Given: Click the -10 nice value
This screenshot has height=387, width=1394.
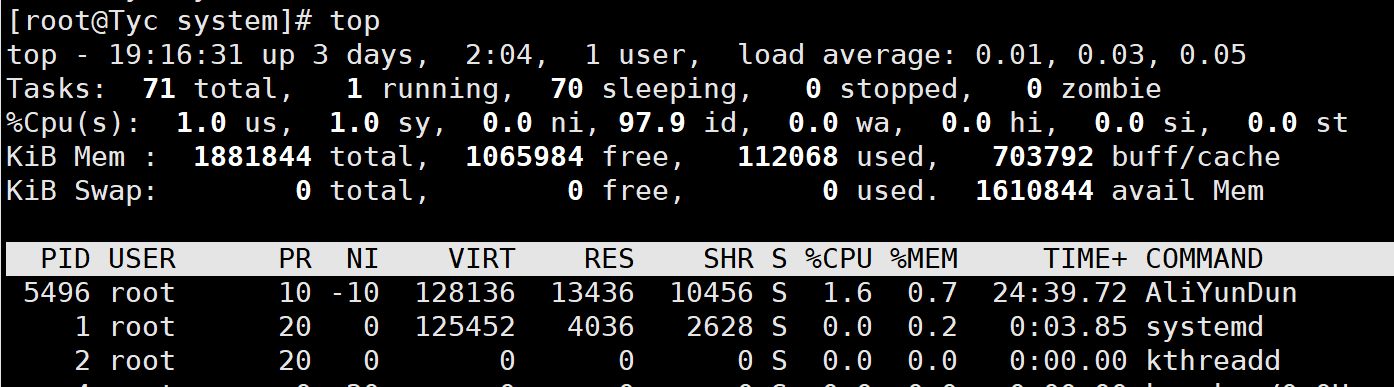Looking at the screenshot, I should coord(355,293).
